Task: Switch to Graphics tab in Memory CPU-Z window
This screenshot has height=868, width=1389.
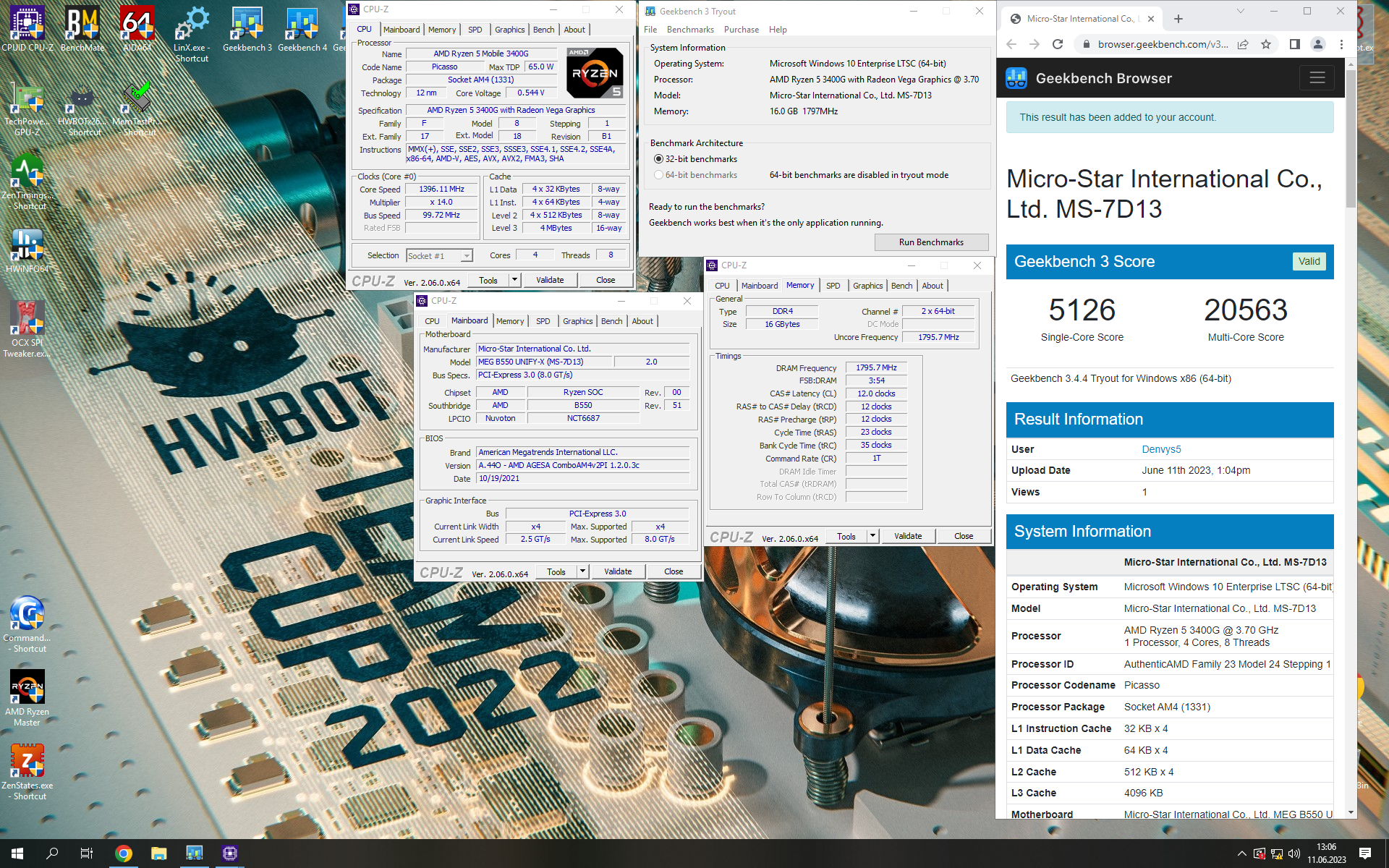Action: tap(868, 286)
